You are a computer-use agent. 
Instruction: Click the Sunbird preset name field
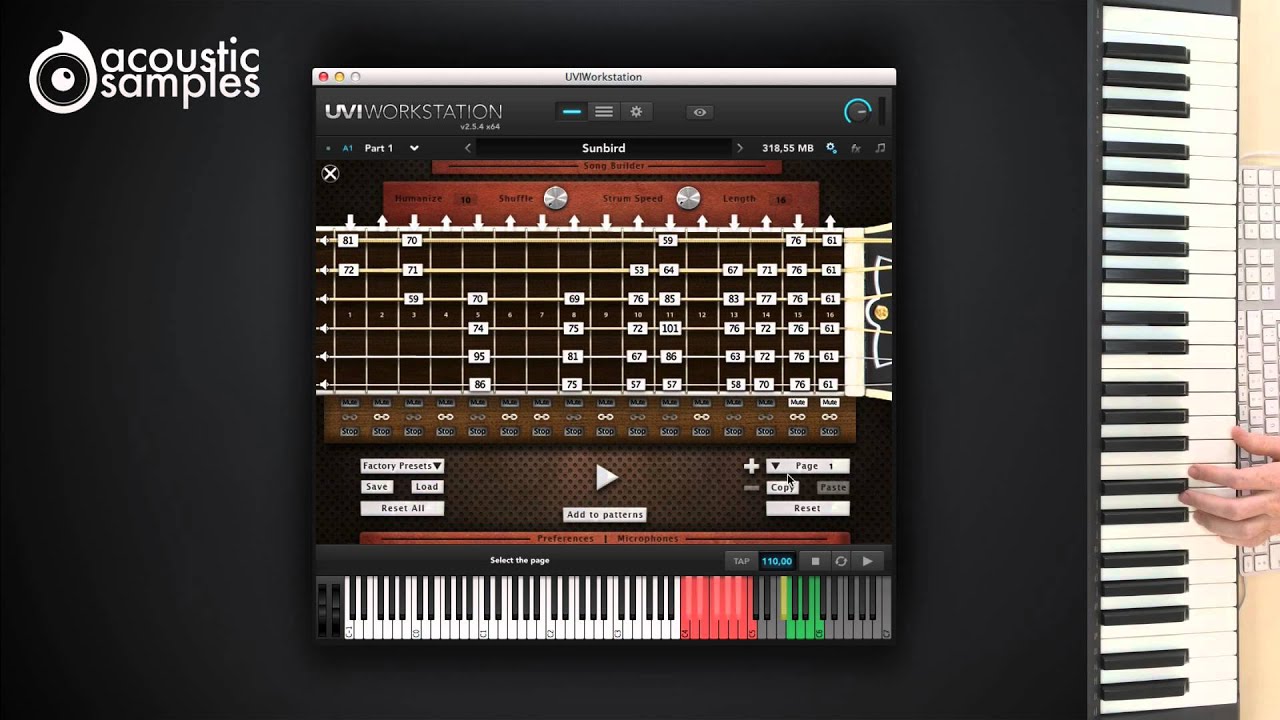click(x=604, y=148)
